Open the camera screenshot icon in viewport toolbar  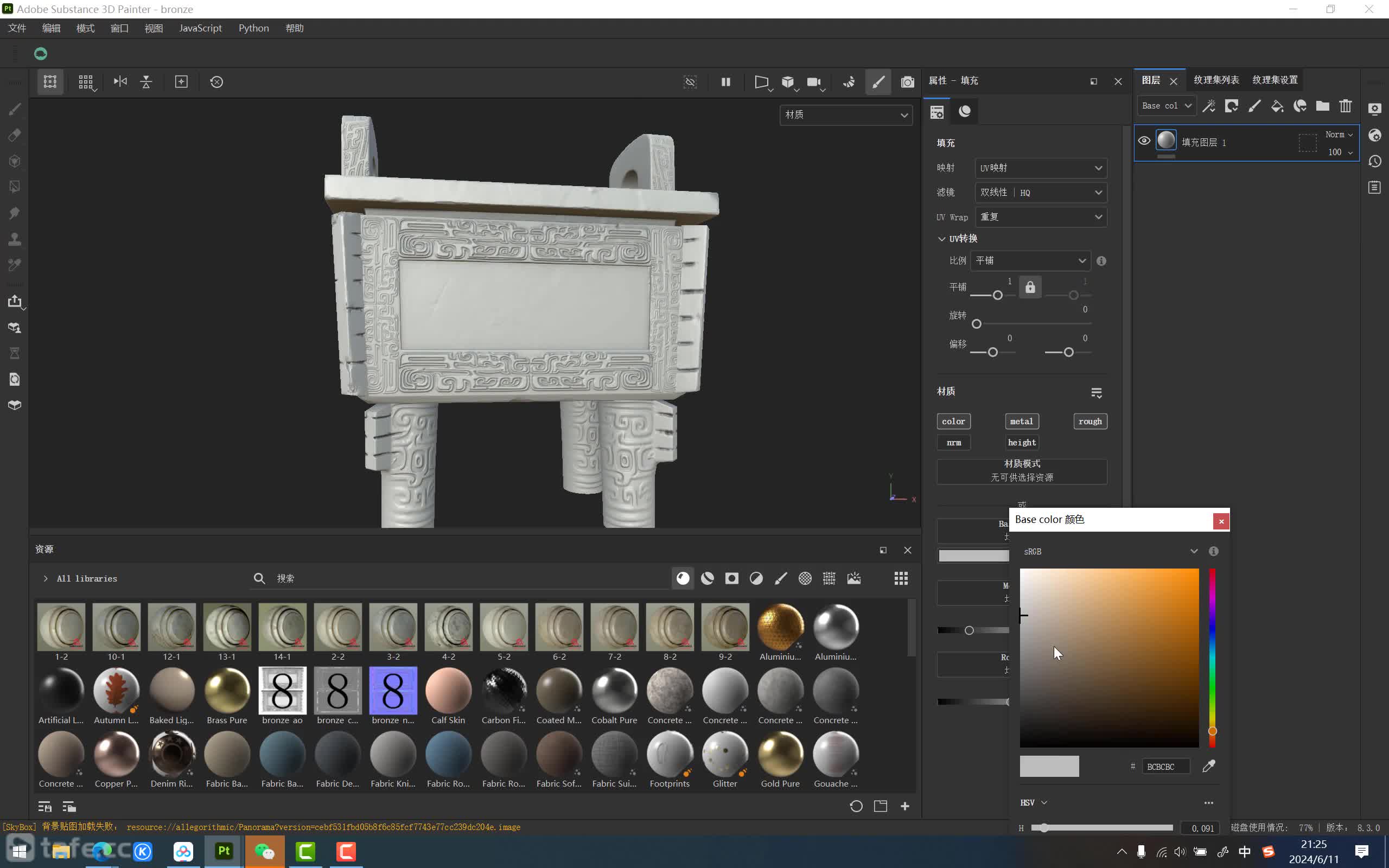[x=907, y=81]
